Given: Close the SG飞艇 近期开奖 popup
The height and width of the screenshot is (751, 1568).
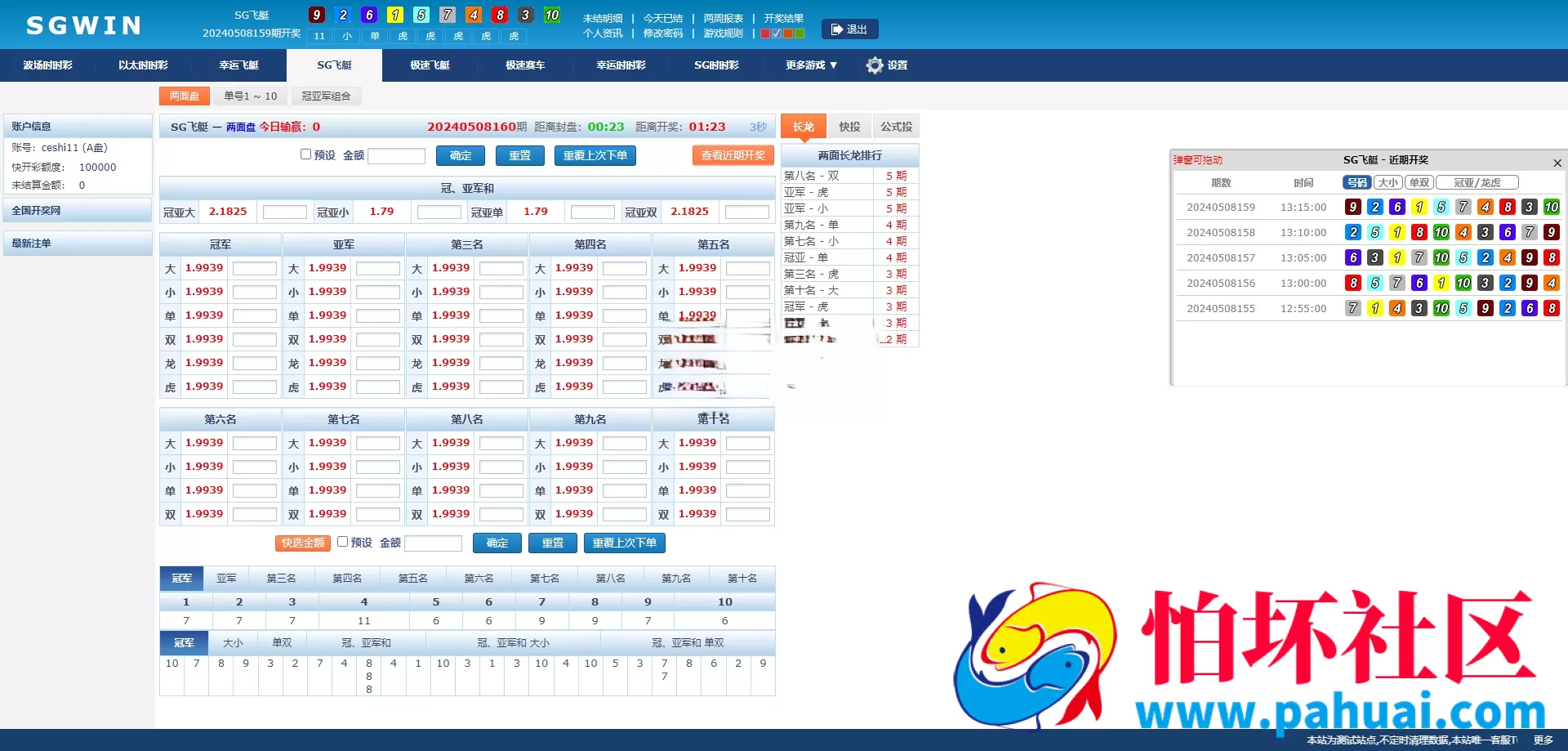Looking at the screenshot, I should 1557,163.
